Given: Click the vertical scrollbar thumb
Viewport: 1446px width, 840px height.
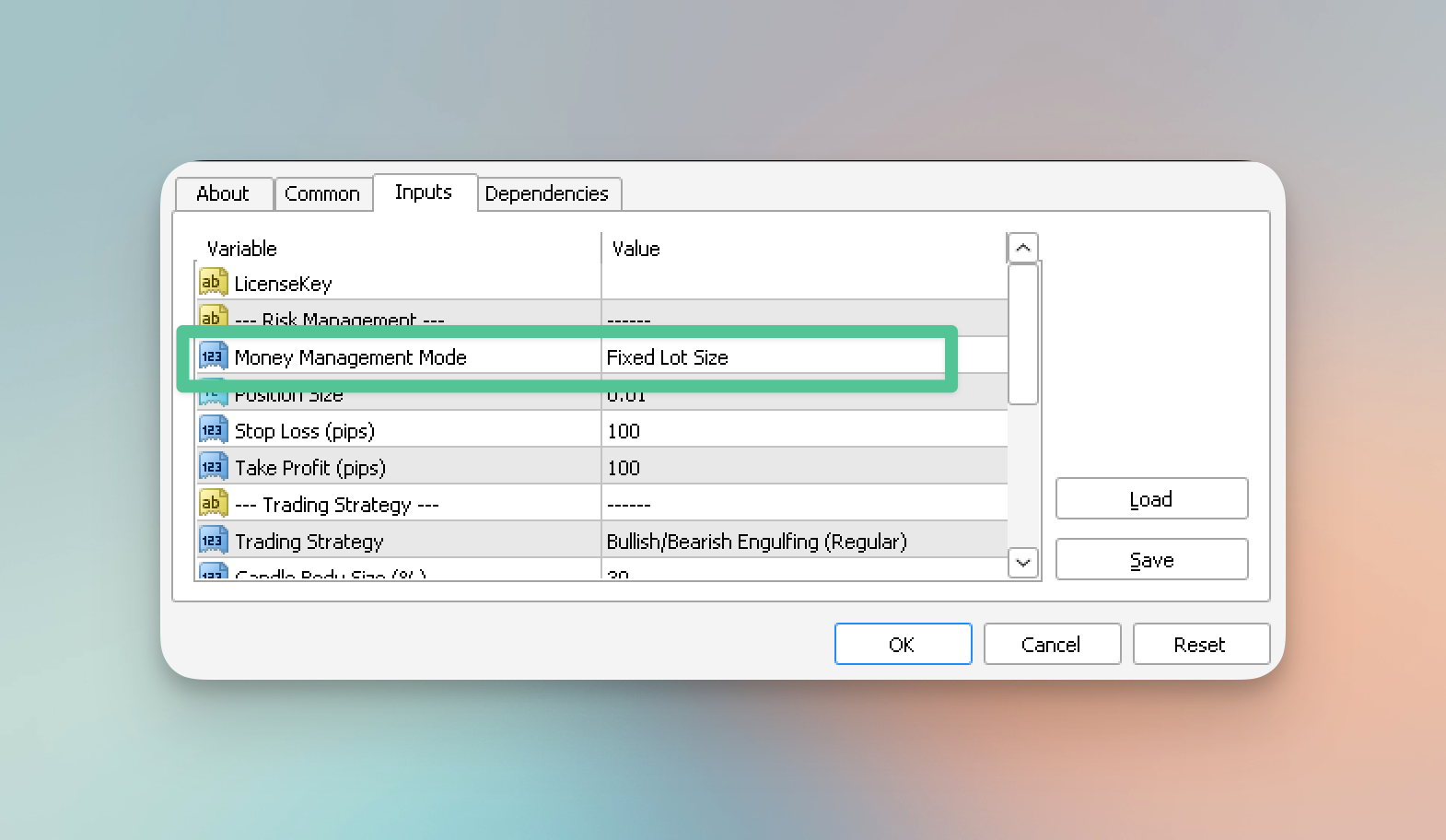Looking at the screenshot, I should pos(1022,333).
